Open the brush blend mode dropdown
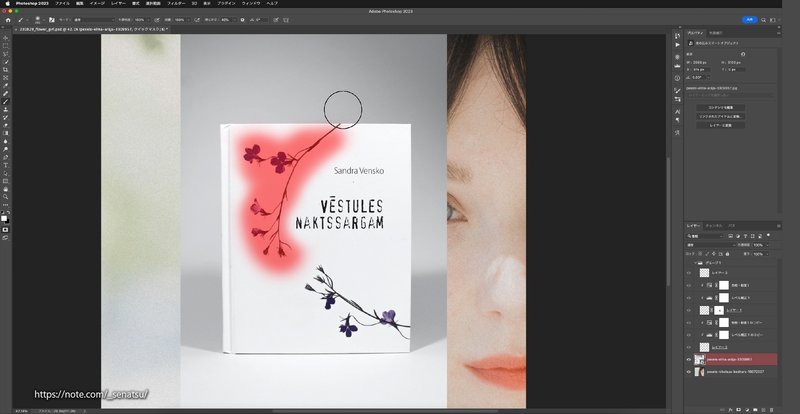Image resolution: width=800 pixels, height=414 pixels. 94,20
